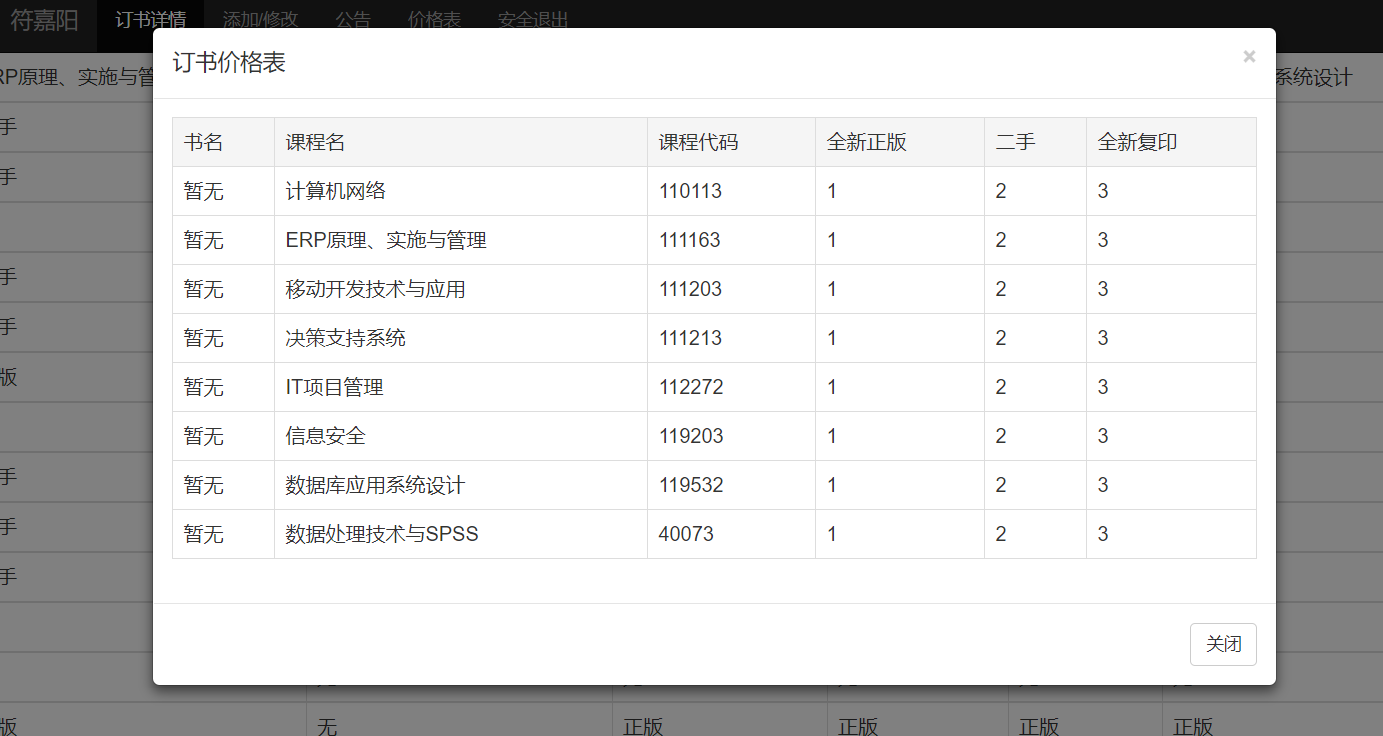Screen dimensions: 1383x736
Task: Click the 决策支持系统 course cell
Action: tap(345, 338)
